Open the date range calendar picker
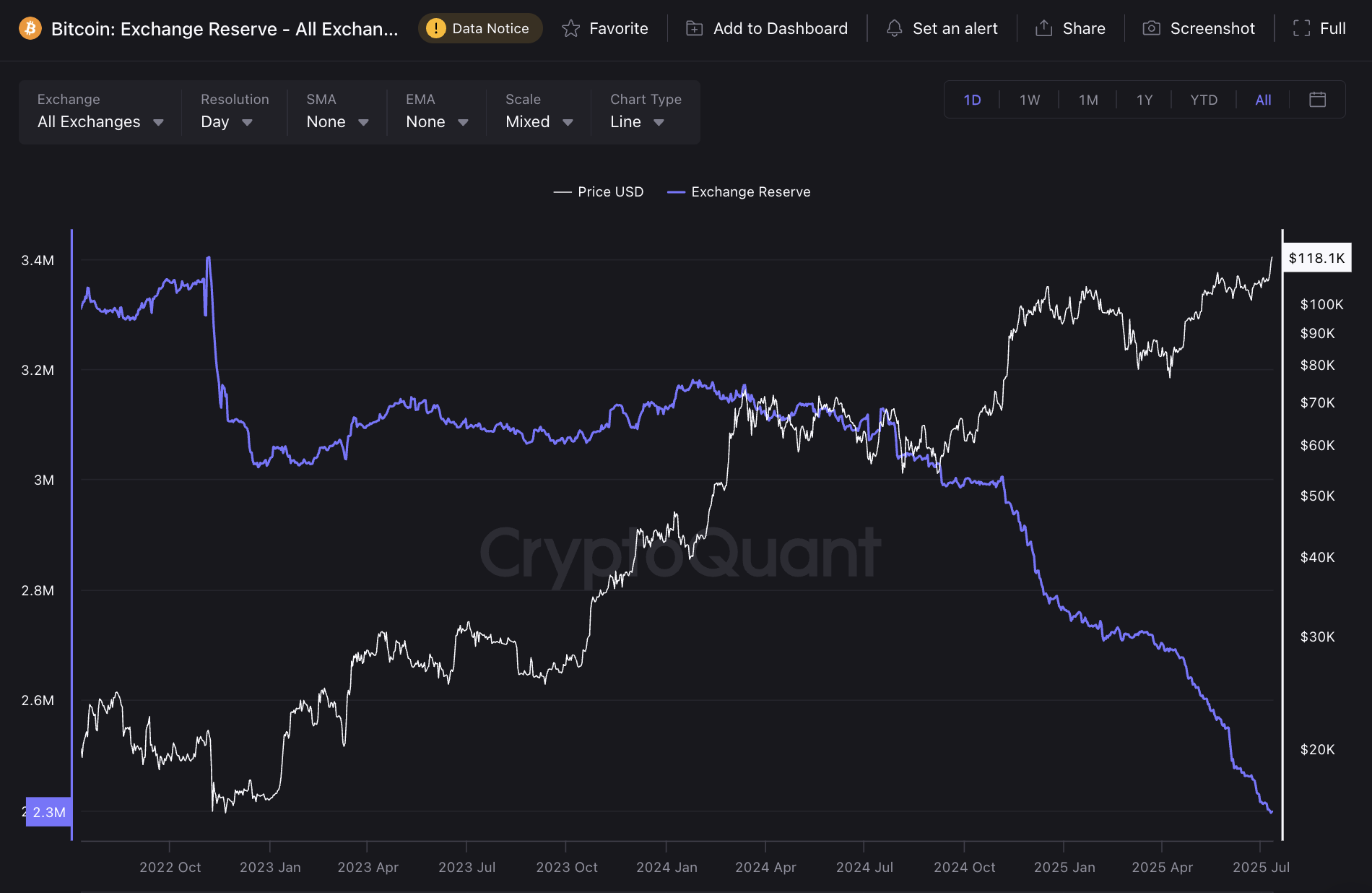1372x893 pixels. (x=1317, y=100)
